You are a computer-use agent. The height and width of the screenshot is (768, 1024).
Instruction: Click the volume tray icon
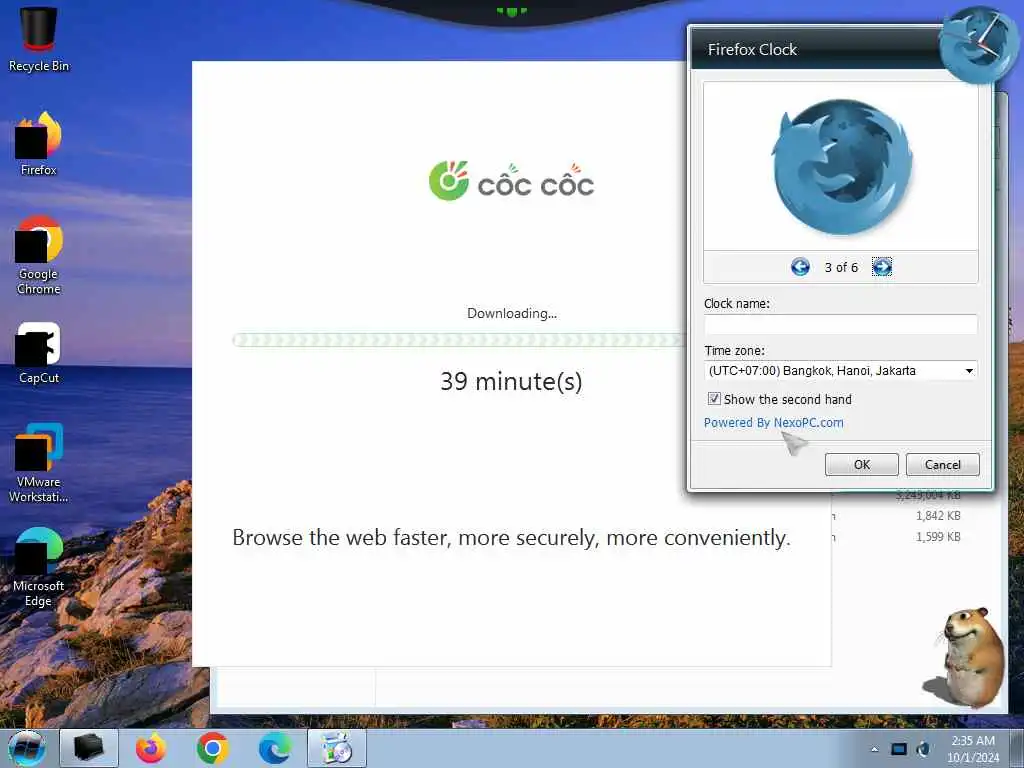coord(923,749)
